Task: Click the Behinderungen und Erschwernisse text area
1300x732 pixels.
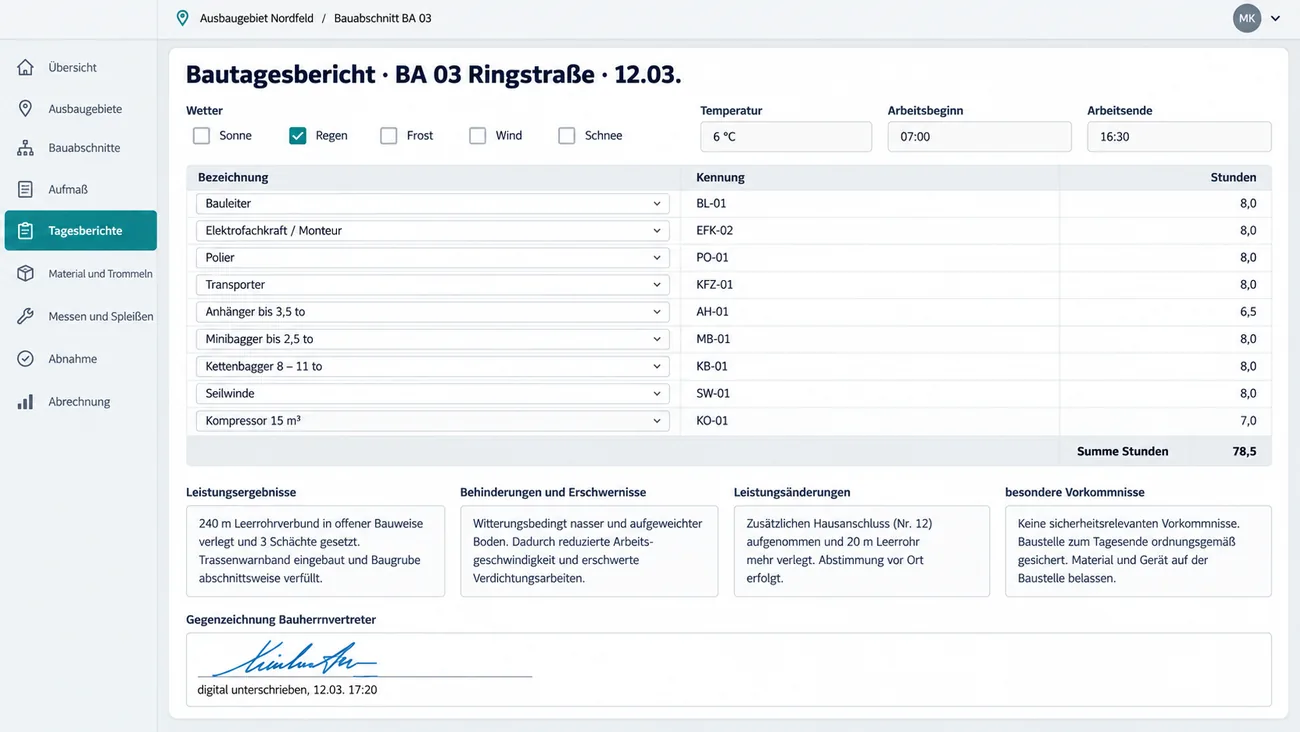Action: [589, 551]
